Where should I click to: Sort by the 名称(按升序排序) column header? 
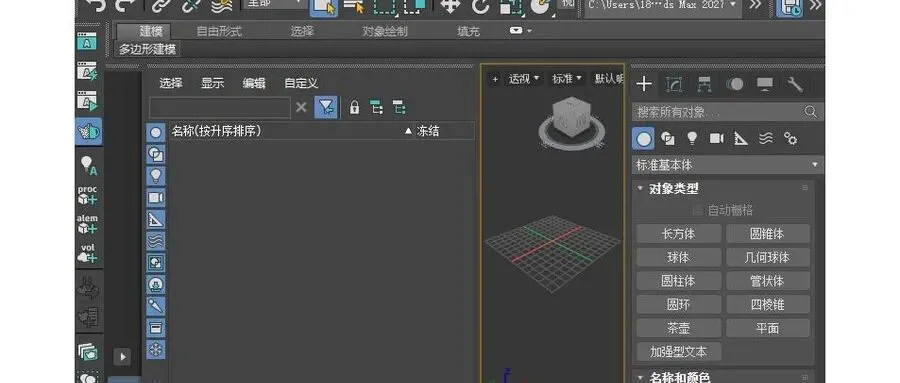point(216,131)
